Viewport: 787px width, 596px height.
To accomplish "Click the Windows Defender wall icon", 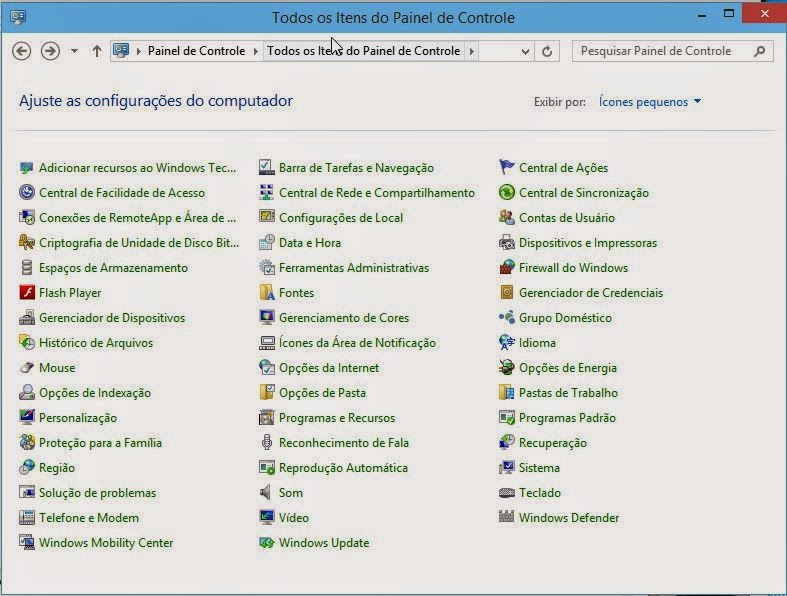I will click(506, 517).
